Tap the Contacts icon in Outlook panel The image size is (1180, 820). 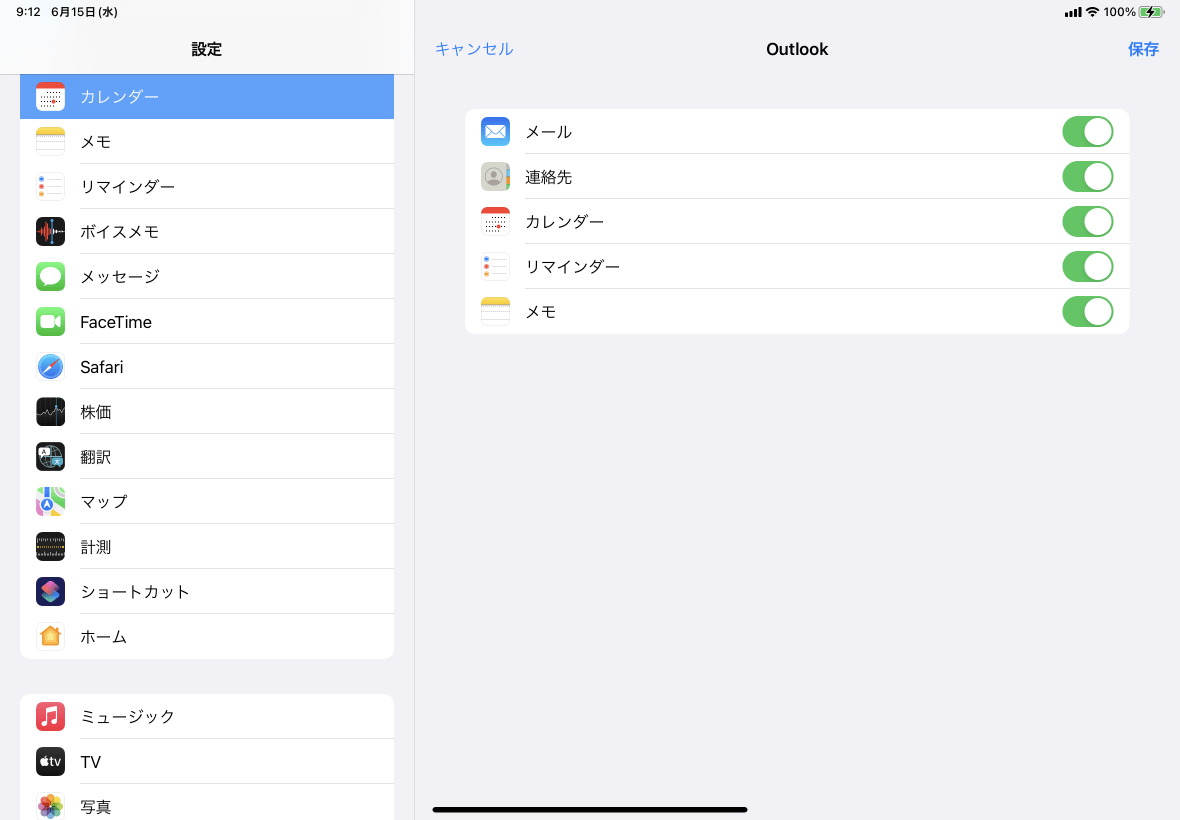tap(495, 177)
